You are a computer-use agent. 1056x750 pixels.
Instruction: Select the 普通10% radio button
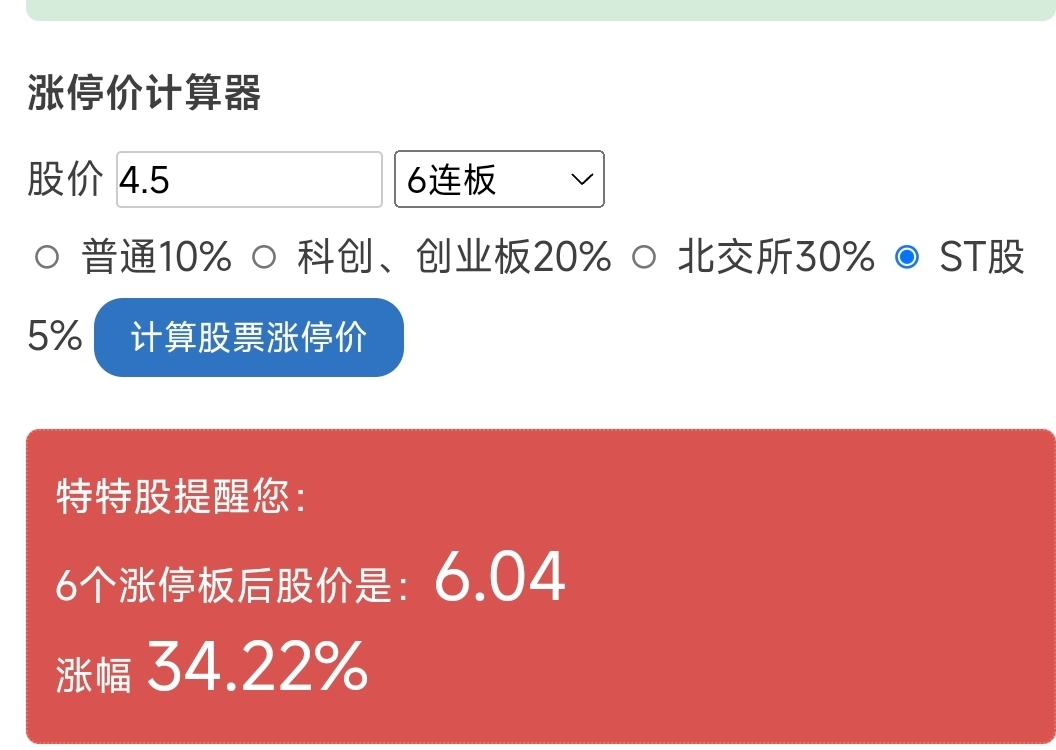pyautogui.click(x=46, y=257)
